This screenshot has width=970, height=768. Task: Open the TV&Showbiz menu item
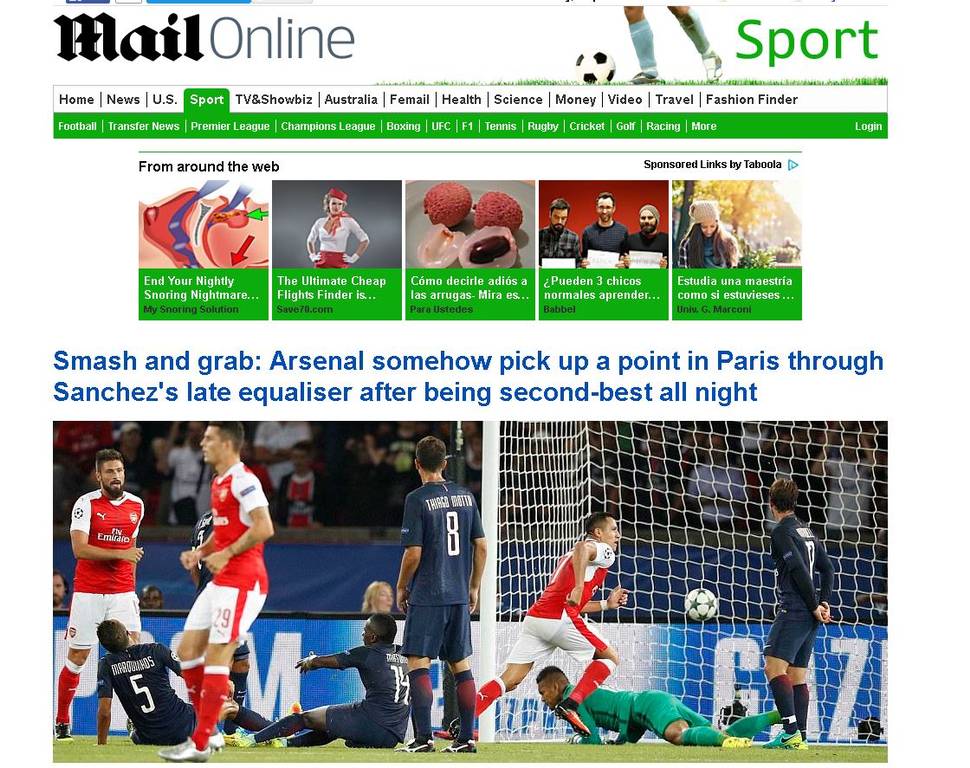tap(273, 100)
